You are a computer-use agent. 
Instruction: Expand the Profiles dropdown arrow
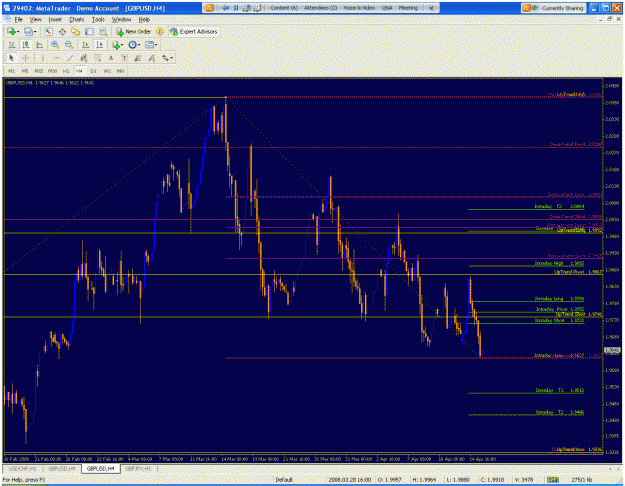tap(35, 31)
